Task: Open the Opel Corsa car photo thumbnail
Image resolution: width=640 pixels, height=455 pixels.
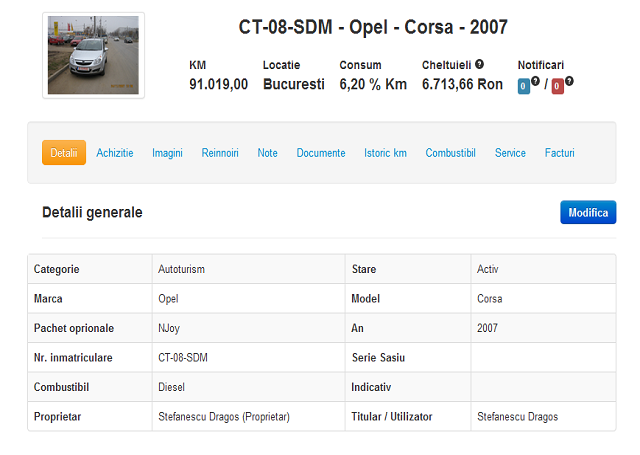Action: 93,55
